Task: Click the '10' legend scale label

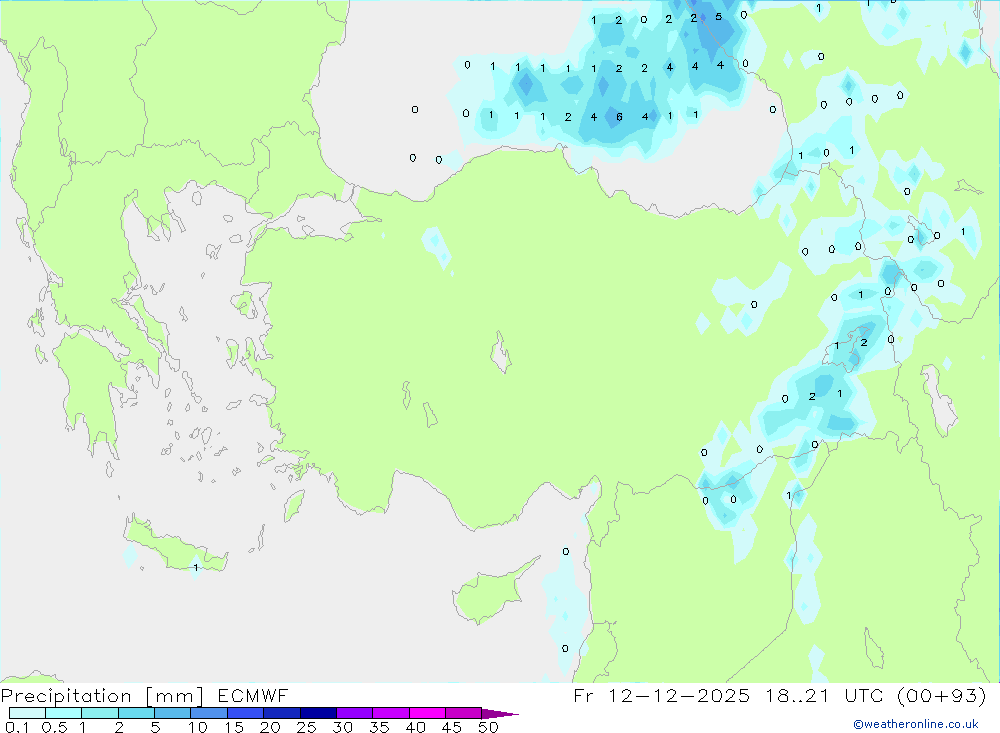Action: coord(198,727)
